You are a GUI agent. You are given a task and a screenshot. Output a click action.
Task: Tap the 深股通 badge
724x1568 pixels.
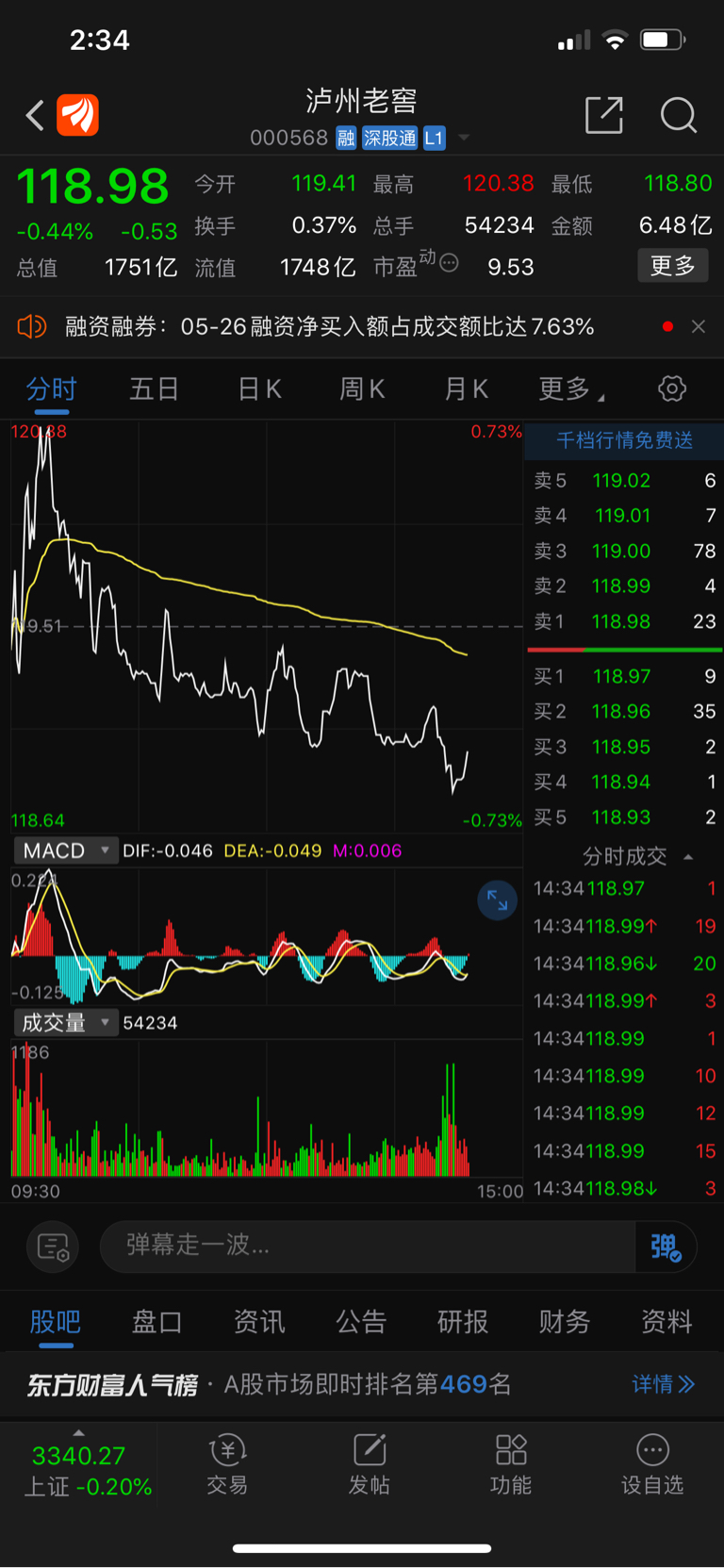click(389, 139)
